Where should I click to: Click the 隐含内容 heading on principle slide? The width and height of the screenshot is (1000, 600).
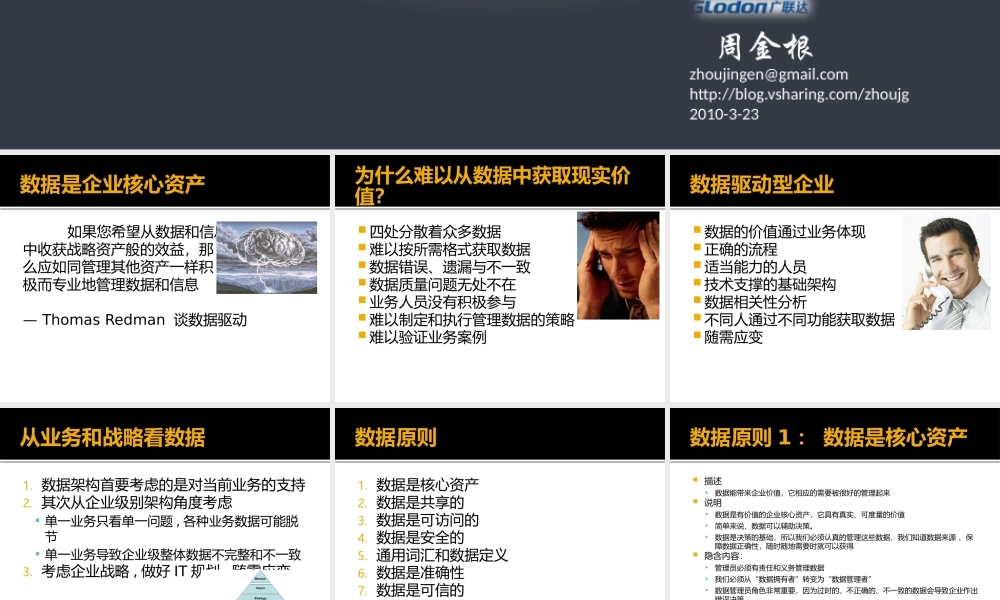click(x=723, y=556)
